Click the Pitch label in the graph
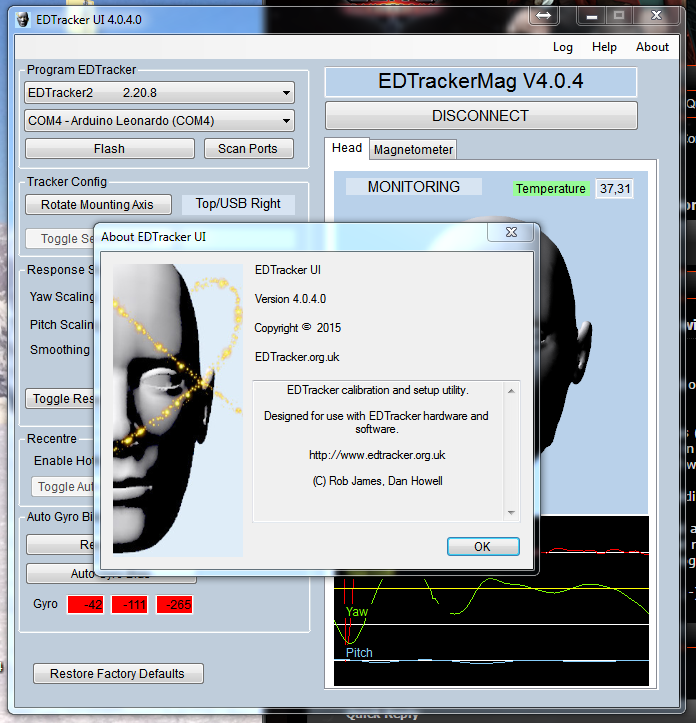This screenshot has width=696, height=723. [x=359, y=652]
